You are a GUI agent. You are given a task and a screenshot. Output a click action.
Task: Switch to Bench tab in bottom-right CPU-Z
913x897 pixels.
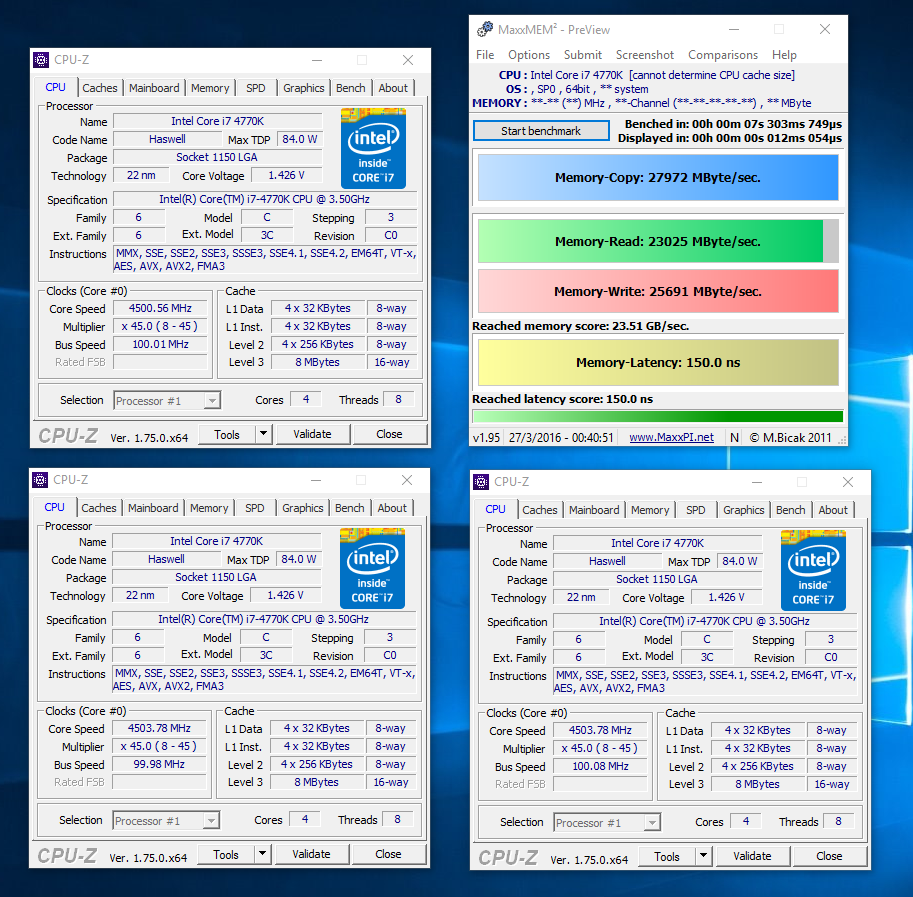coord(790,510)
